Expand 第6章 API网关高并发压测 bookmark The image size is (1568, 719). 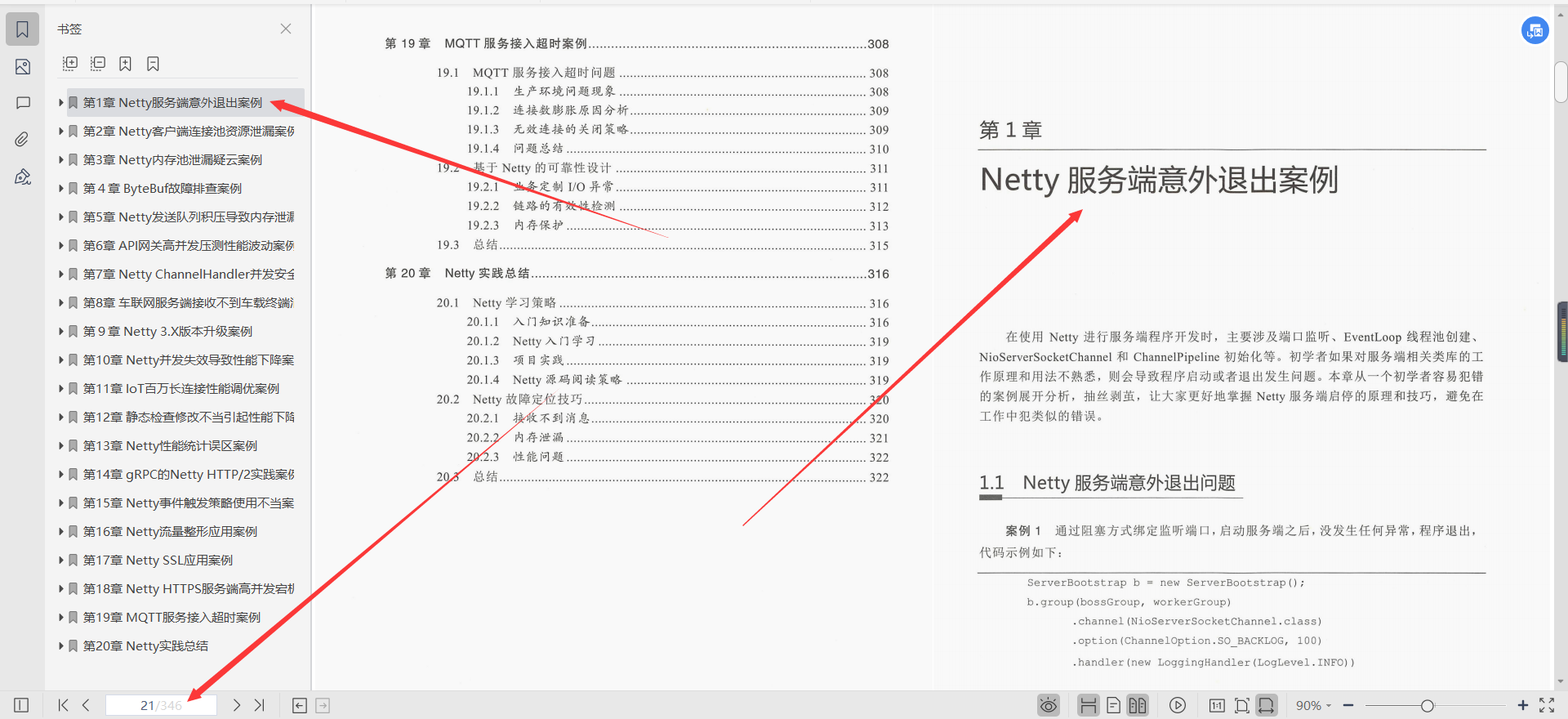point(61,246)
